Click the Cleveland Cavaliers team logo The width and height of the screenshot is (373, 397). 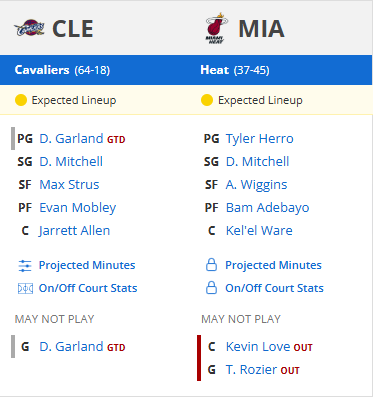(x=29, y=28)
